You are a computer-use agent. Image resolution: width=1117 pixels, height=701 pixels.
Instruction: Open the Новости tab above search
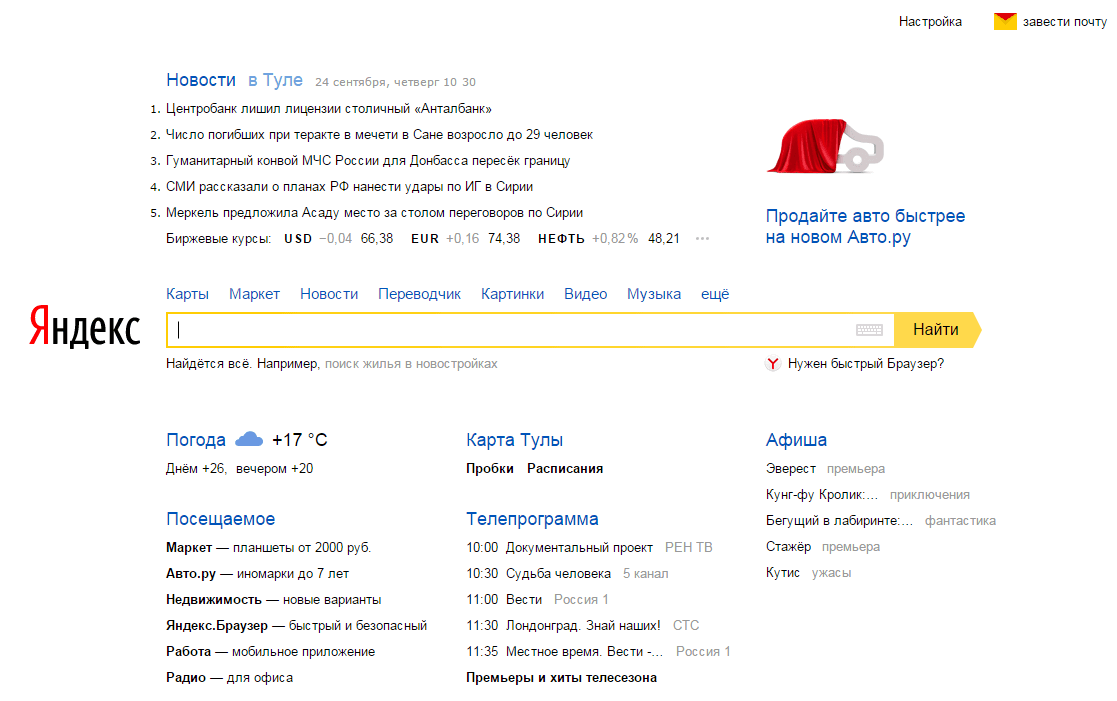(329, 294)
